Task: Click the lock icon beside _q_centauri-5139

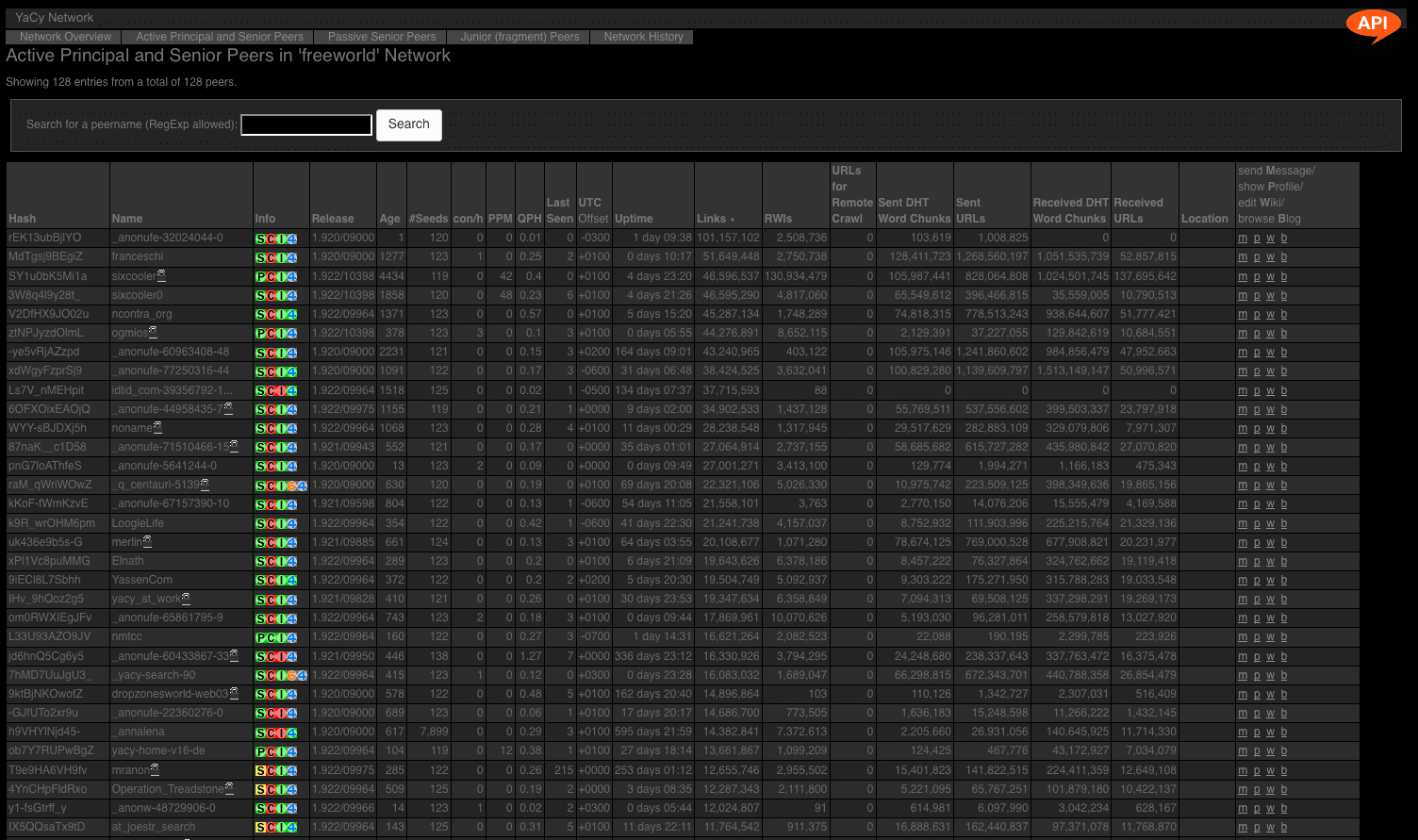Action: pyautogui.click(x=205, y=484)
